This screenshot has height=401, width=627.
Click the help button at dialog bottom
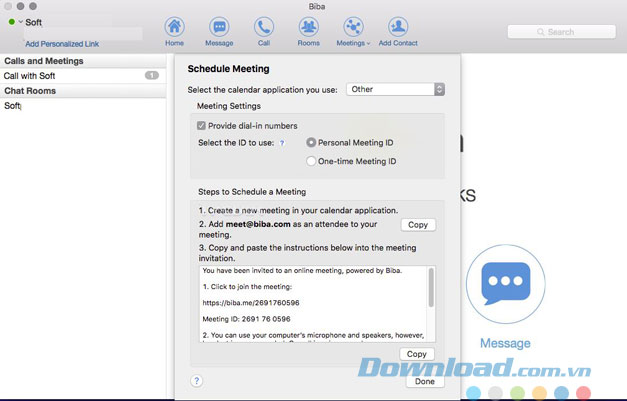196,381
